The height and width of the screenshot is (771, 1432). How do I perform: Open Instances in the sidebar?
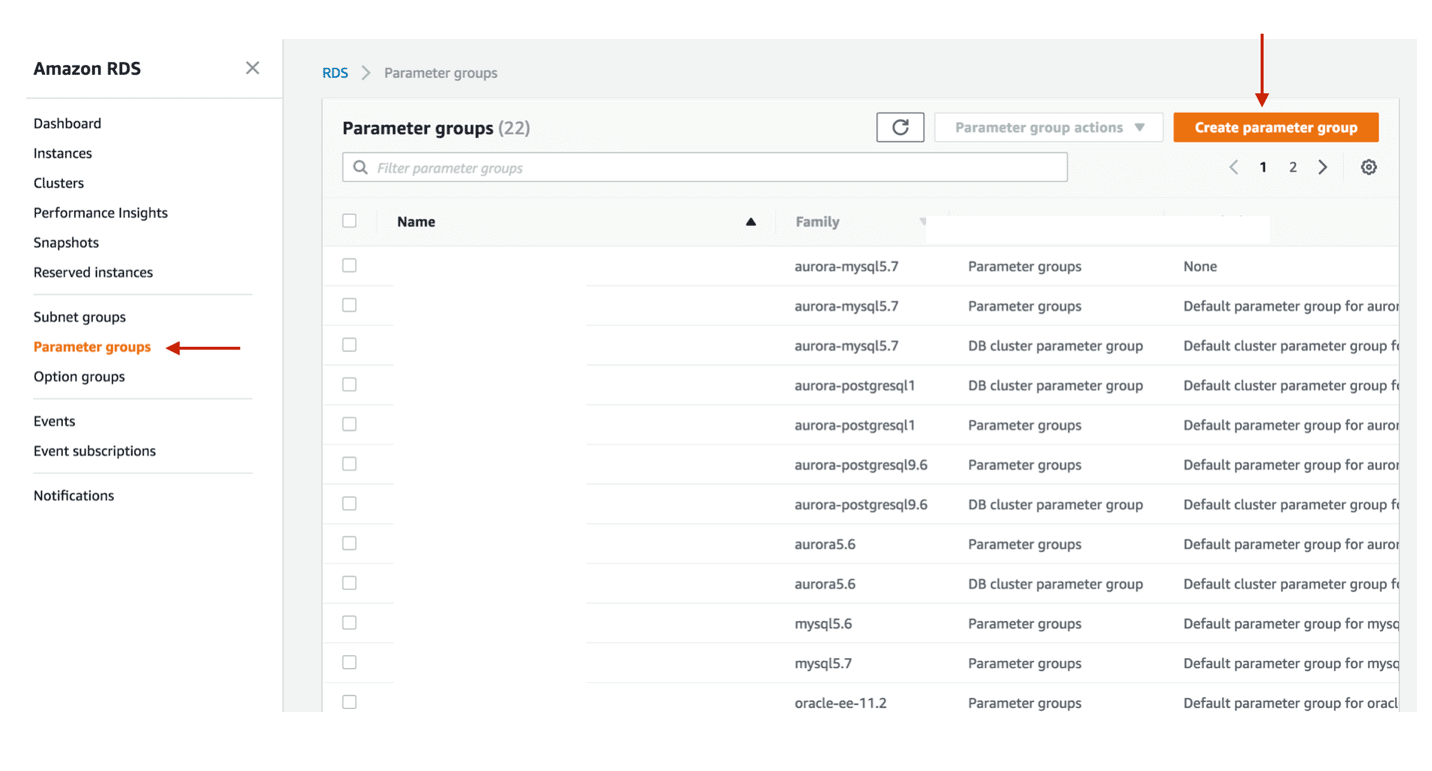tap(62, 153)
